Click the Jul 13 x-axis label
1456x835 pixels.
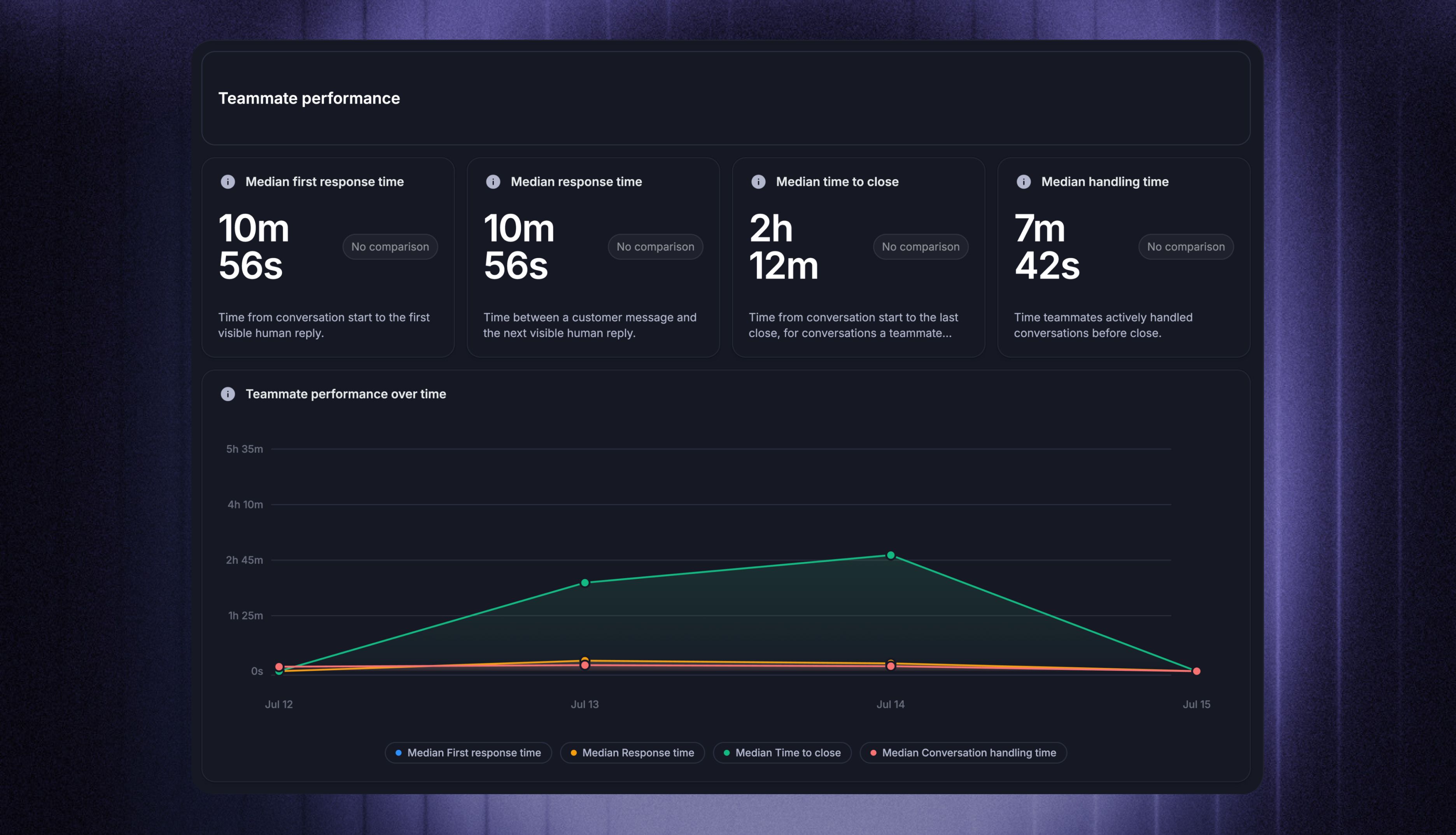click(584, 704)
